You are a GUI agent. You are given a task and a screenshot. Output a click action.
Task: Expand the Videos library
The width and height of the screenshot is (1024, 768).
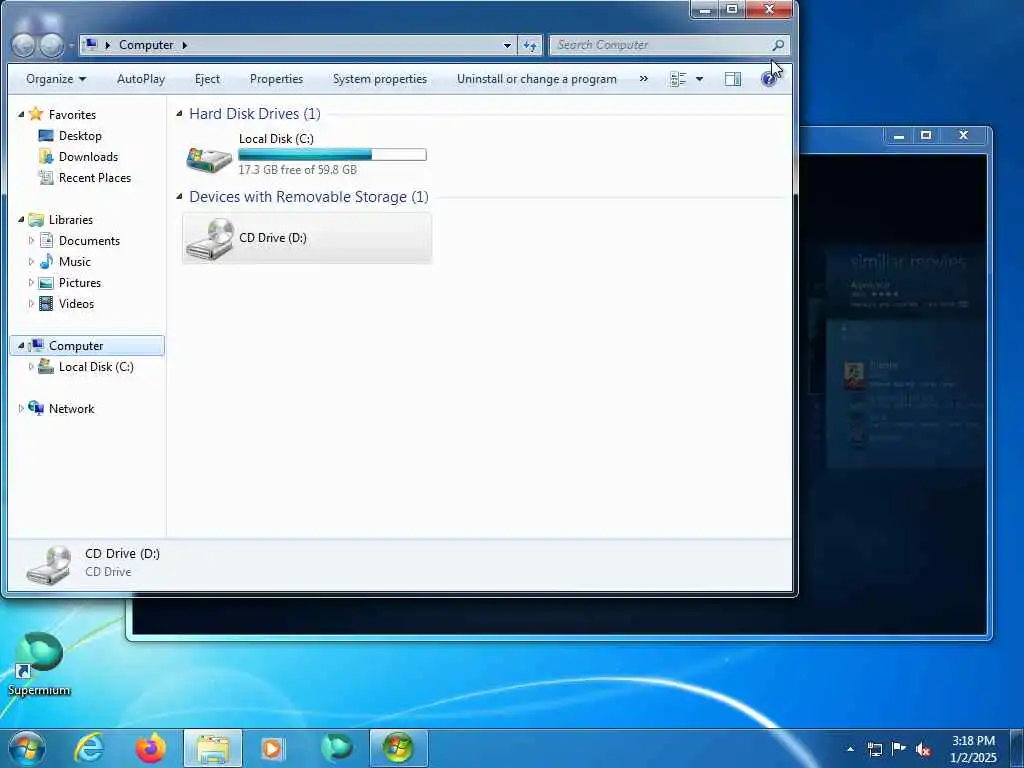click(31, 304)
